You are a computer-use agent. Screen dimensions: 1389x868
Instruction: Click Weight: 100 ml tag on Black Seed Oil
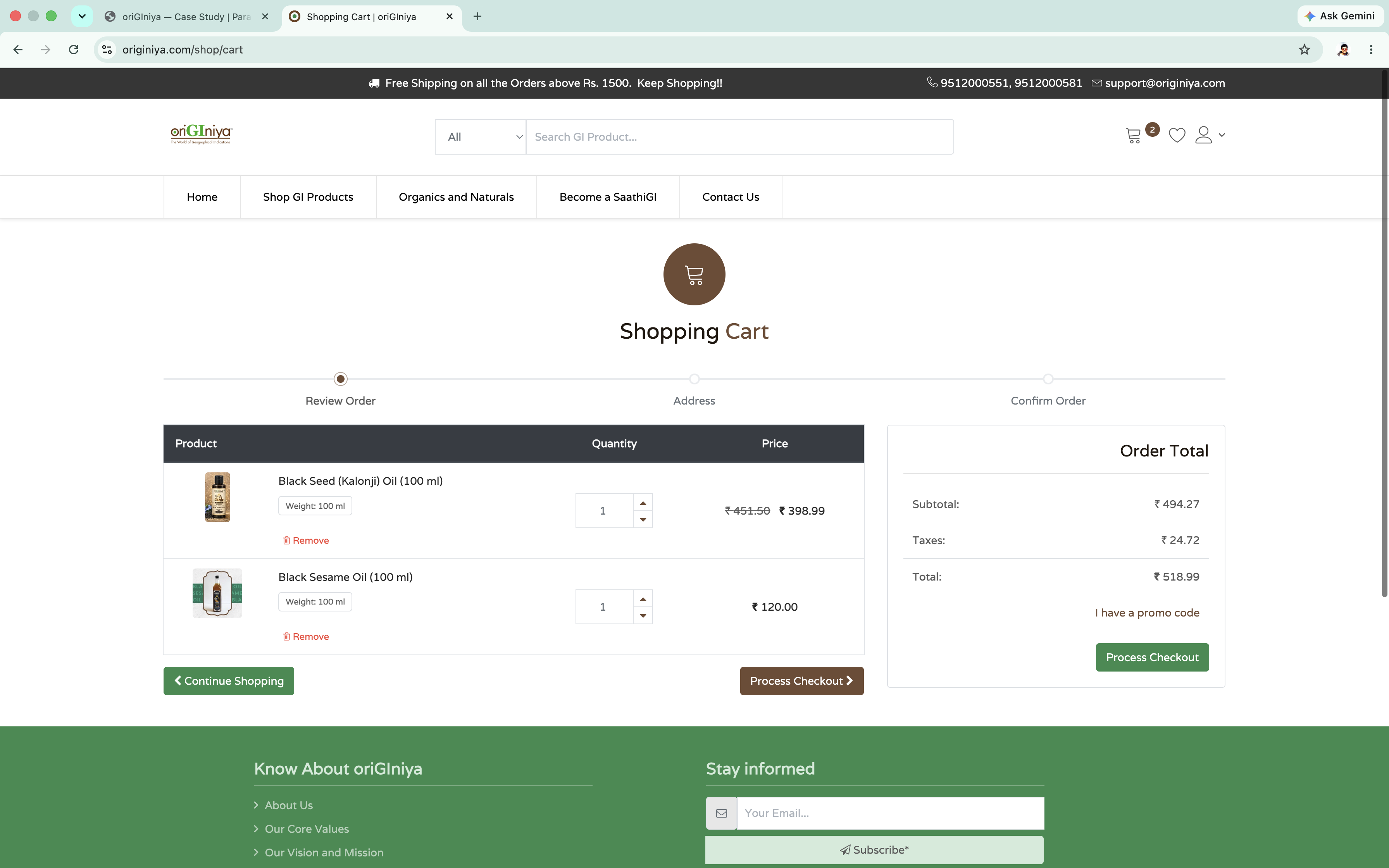[315, 506]
